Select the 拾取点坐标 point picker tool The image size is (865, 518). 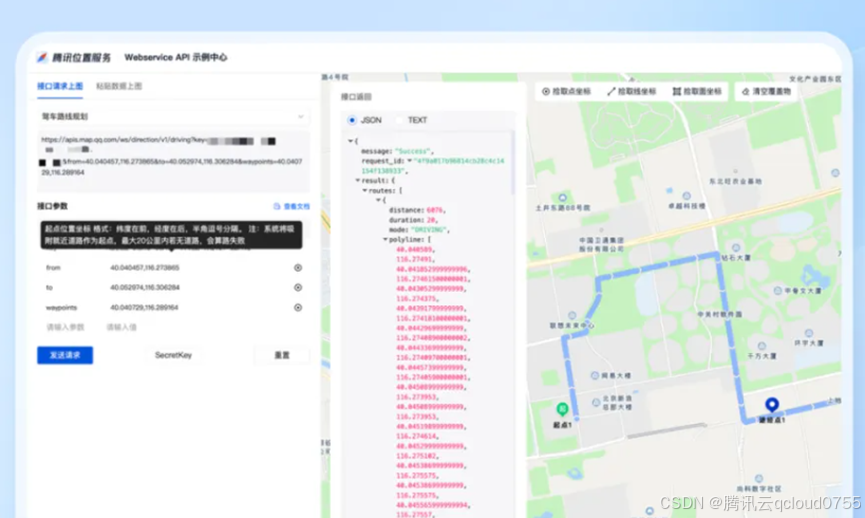pyautogui.click(x=566, y=92)
